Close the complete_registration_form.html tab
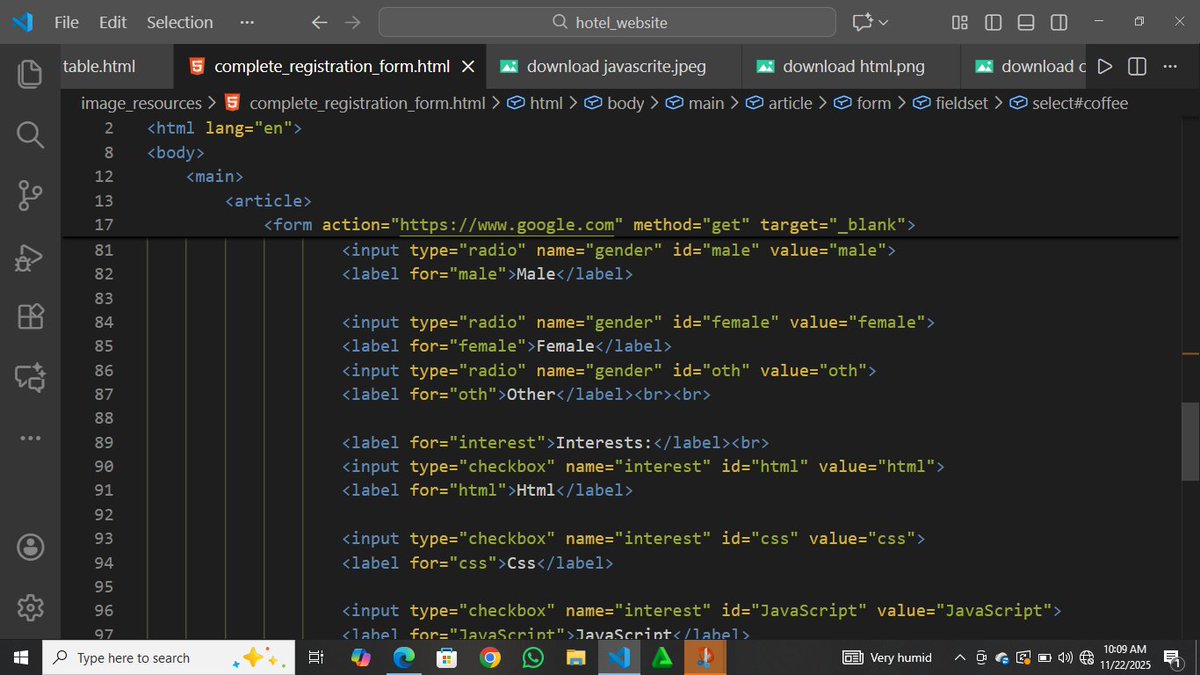Viewport: 1200px width, 675px height. (468, 67)
